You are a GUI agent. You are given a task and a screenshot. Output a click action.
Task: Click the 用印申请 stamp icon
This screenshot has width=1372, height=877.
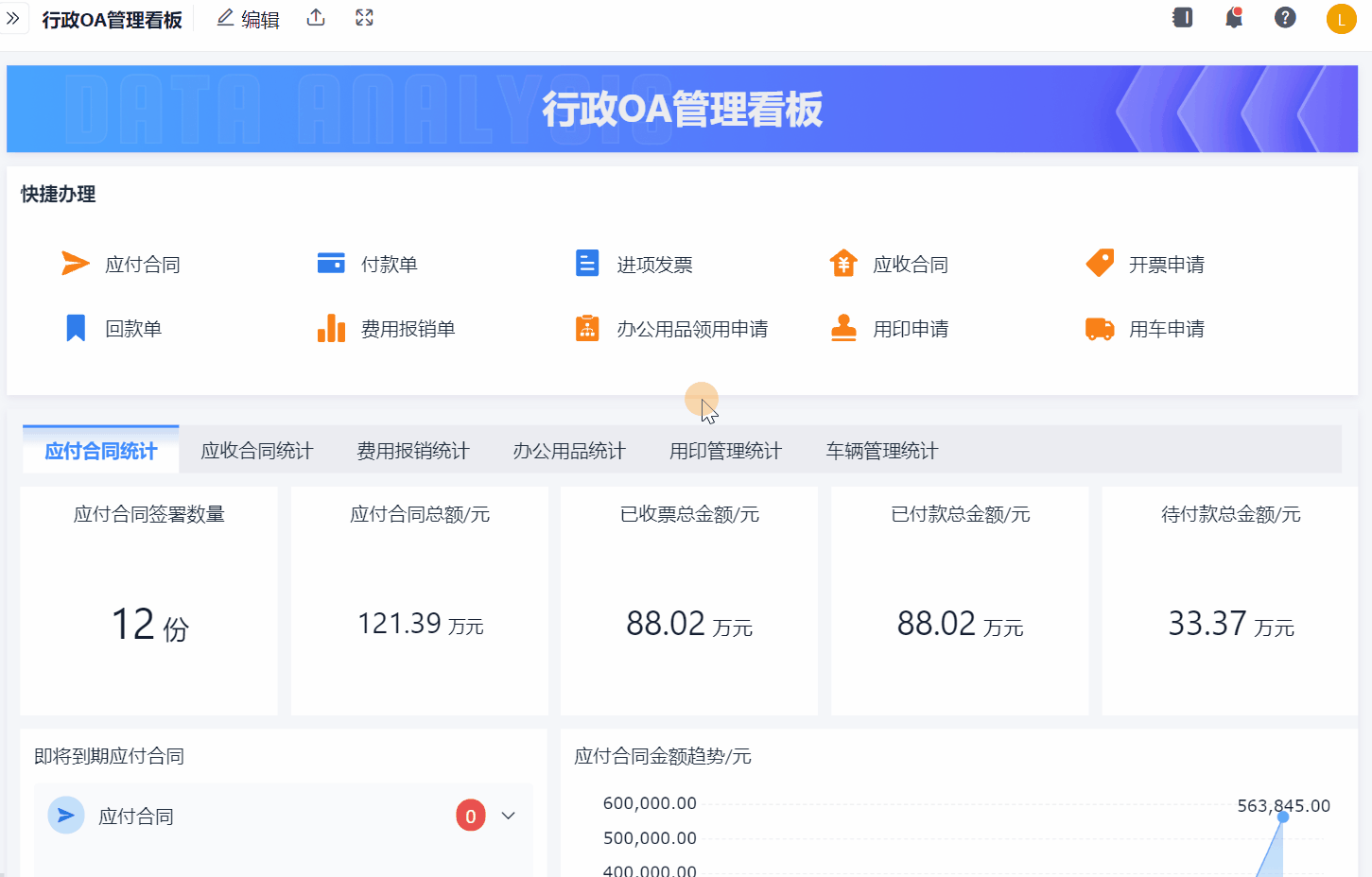(843, 328)
